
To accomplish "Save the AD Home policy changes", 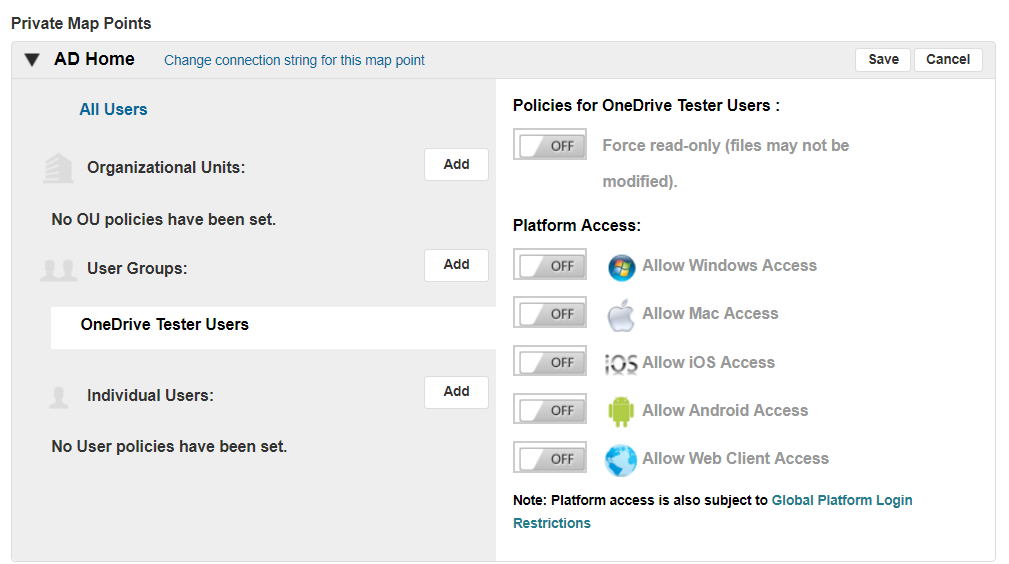I will (882, 60).
